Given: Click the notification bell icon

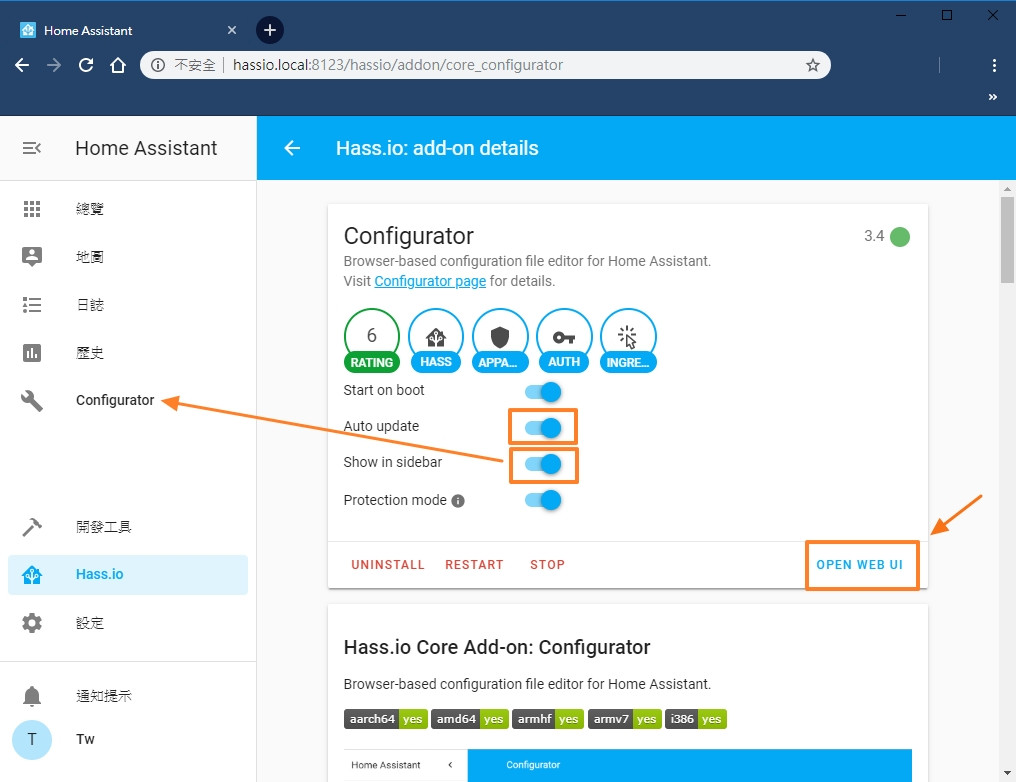Looking at the screenshot, I should [x=32, y=696].
